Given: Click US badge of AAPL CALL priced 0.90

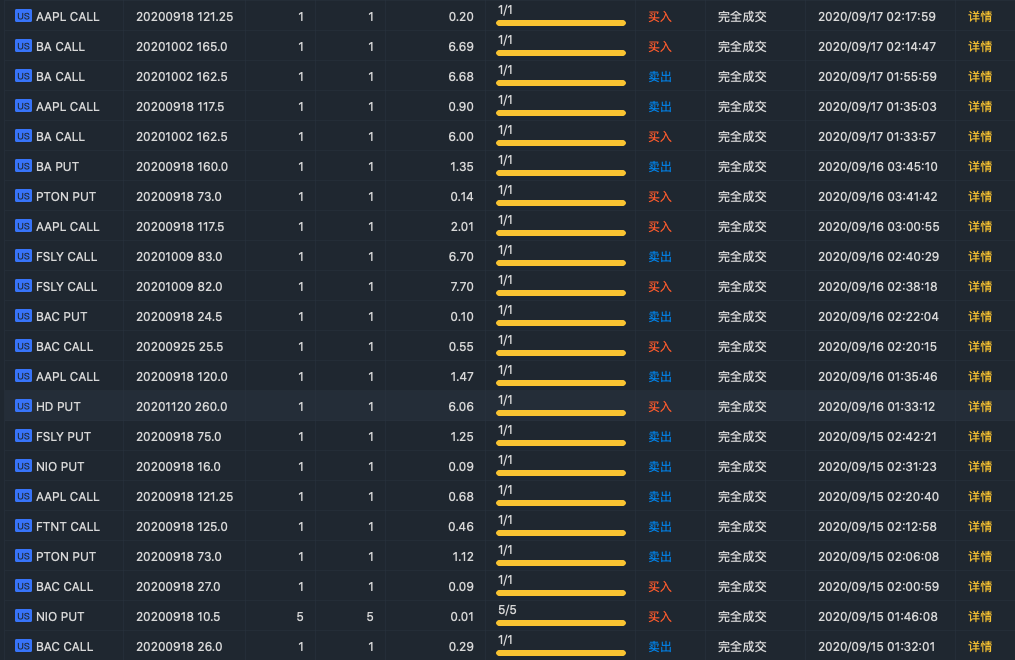Looking at the screenshot, I should 23,106.
